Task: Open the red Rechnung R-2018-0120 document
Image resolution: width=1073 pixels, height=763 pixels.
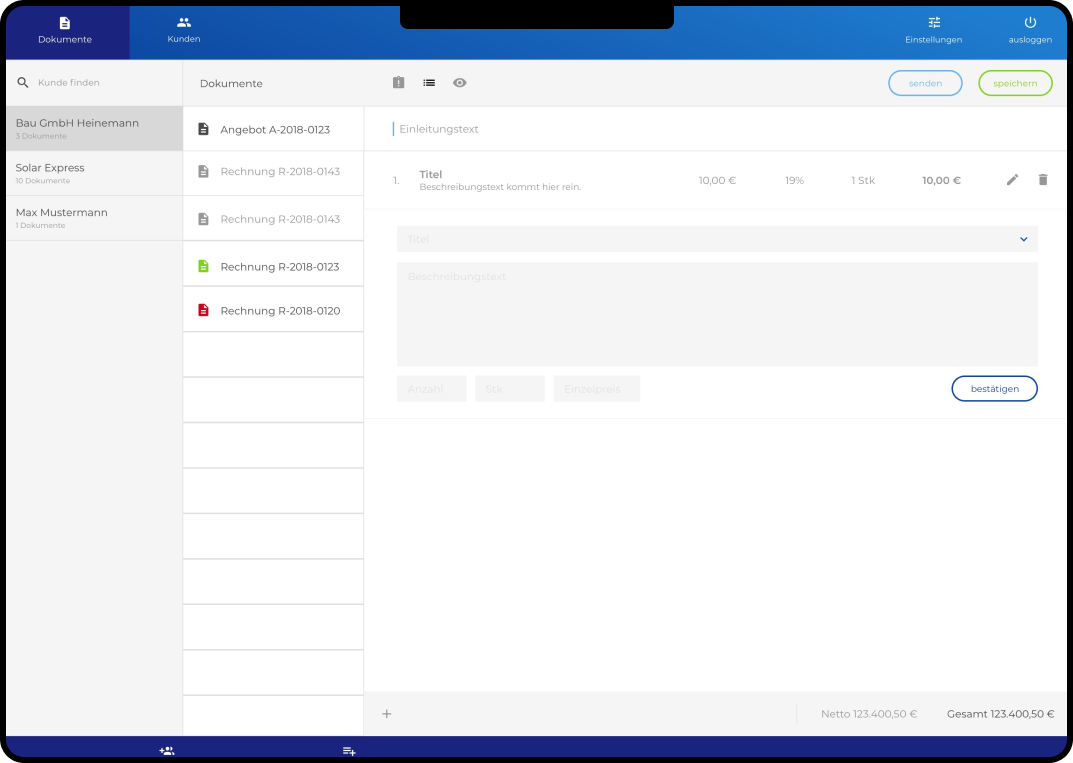Action: 279,311
